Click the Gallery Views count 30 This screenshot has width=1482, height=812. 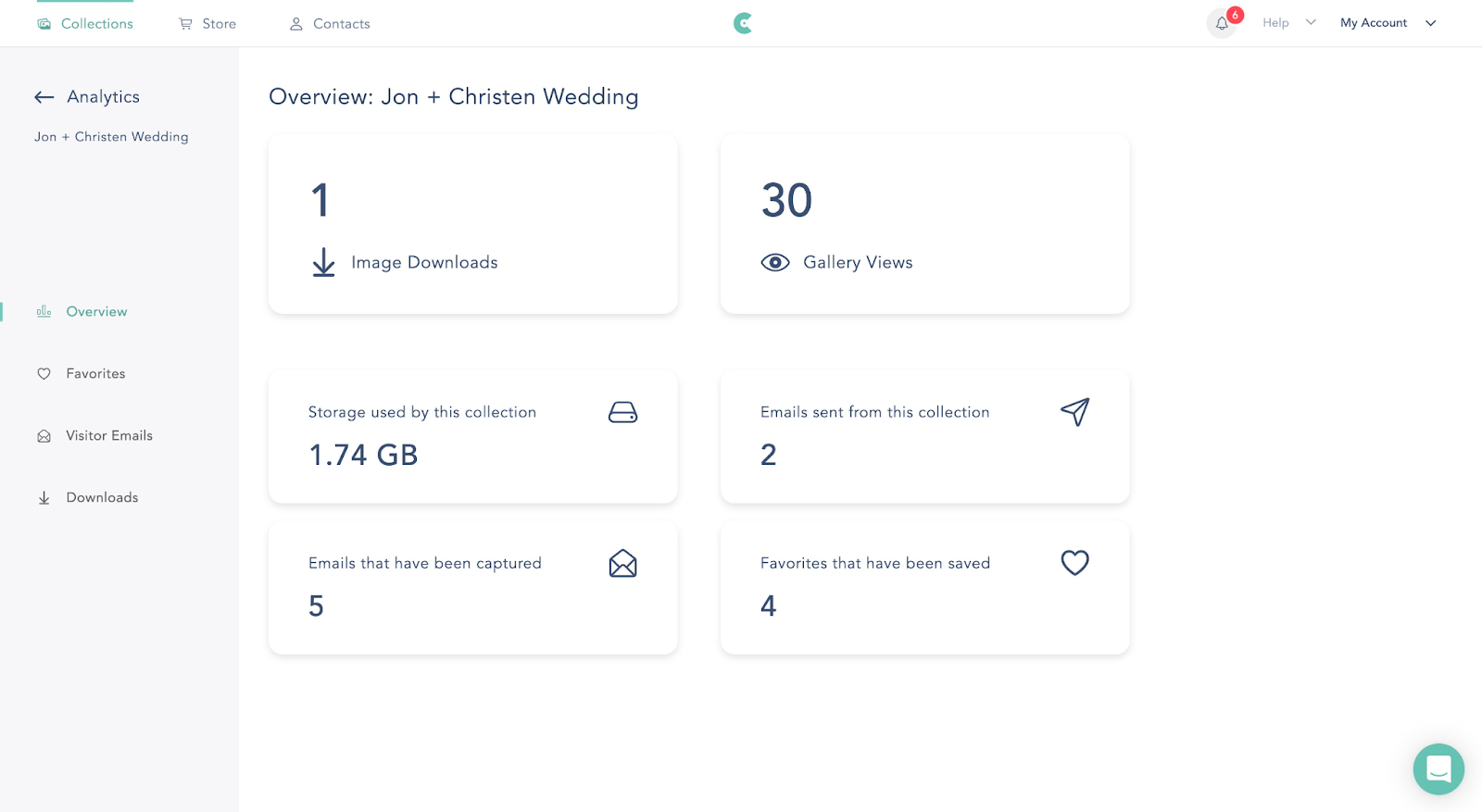point(786,201)
